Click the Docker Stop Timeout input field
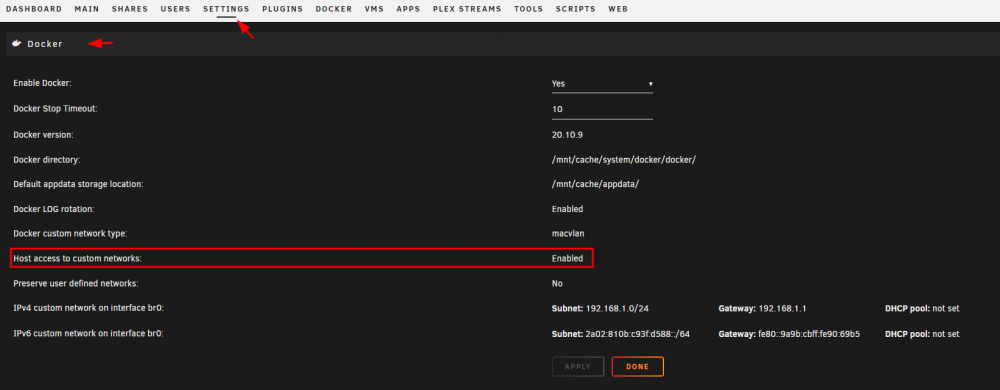The height and width of the screenshot is (390, 1000). pos(602,110)
